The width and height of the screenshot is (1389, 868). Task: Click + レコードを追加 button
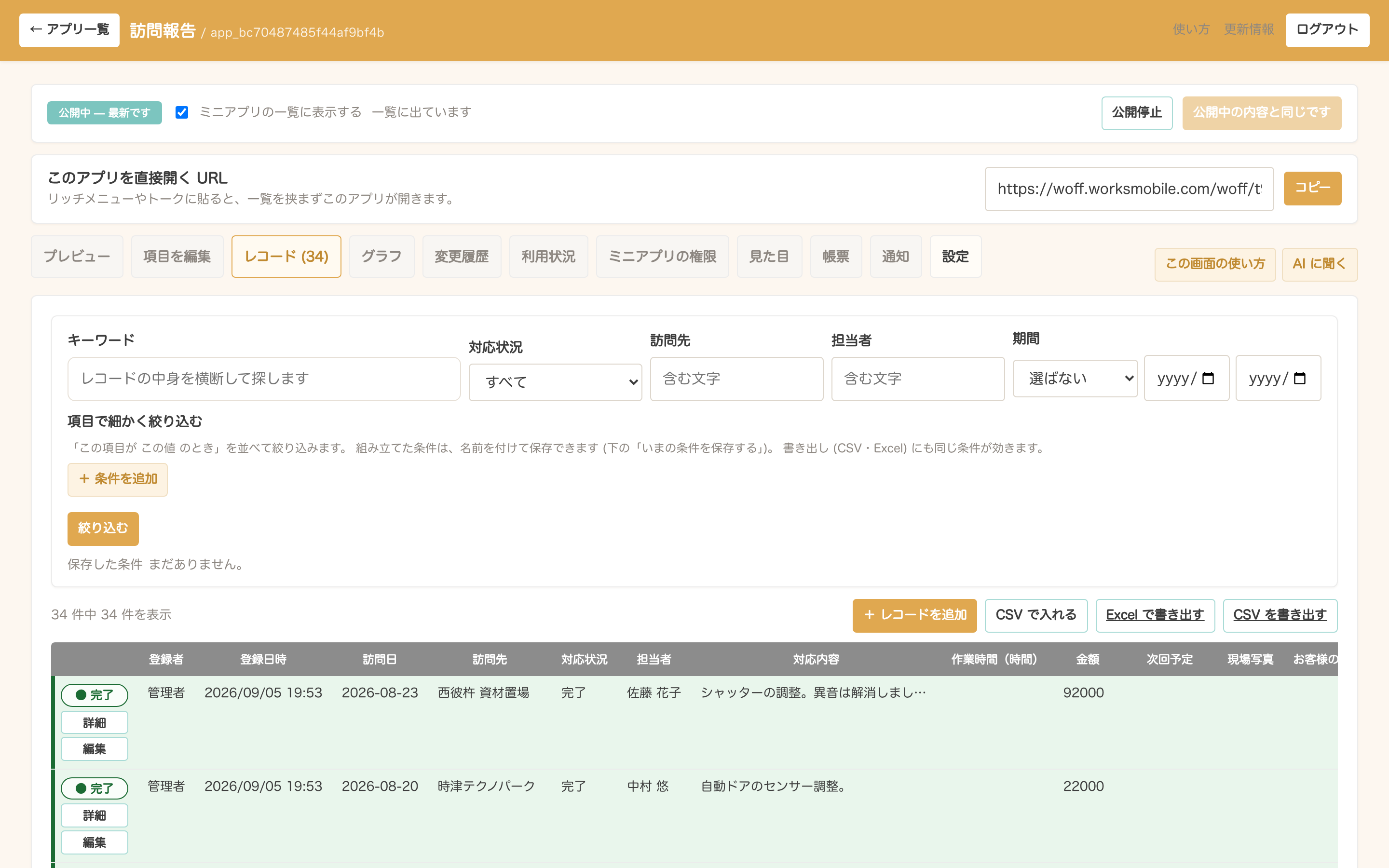(914, 615)
